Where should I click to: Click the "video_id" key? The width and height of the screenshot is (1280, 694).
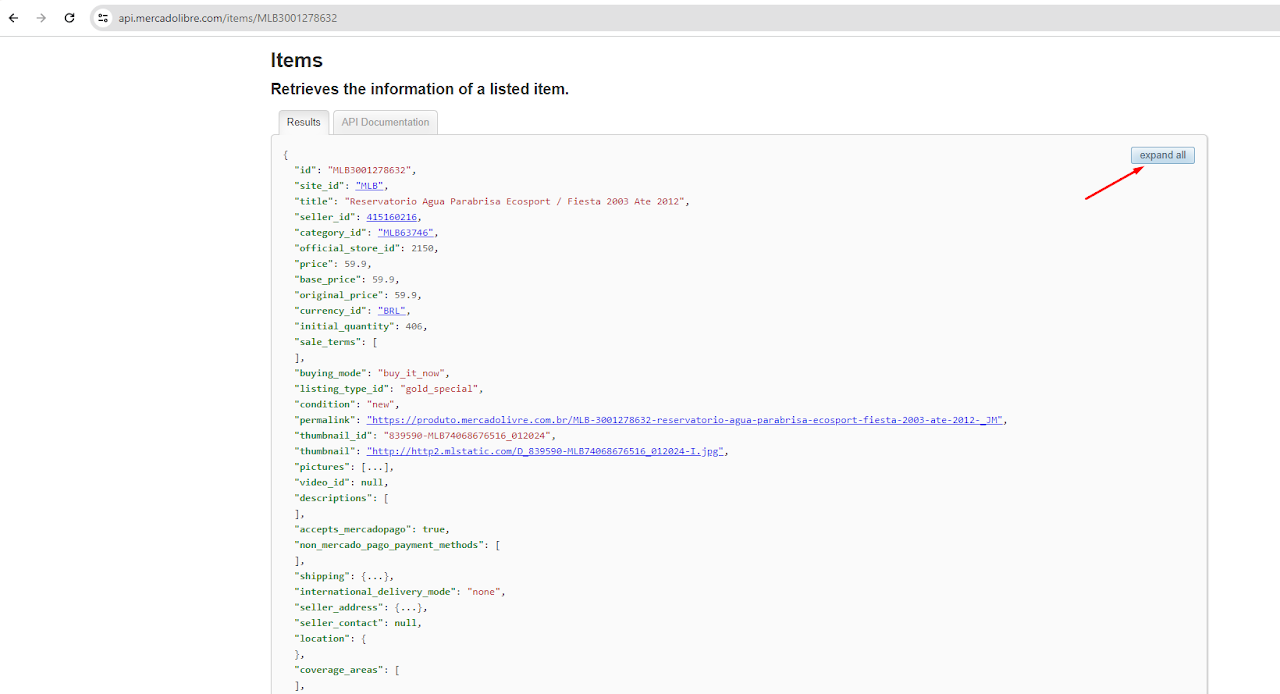coord(322,482)
